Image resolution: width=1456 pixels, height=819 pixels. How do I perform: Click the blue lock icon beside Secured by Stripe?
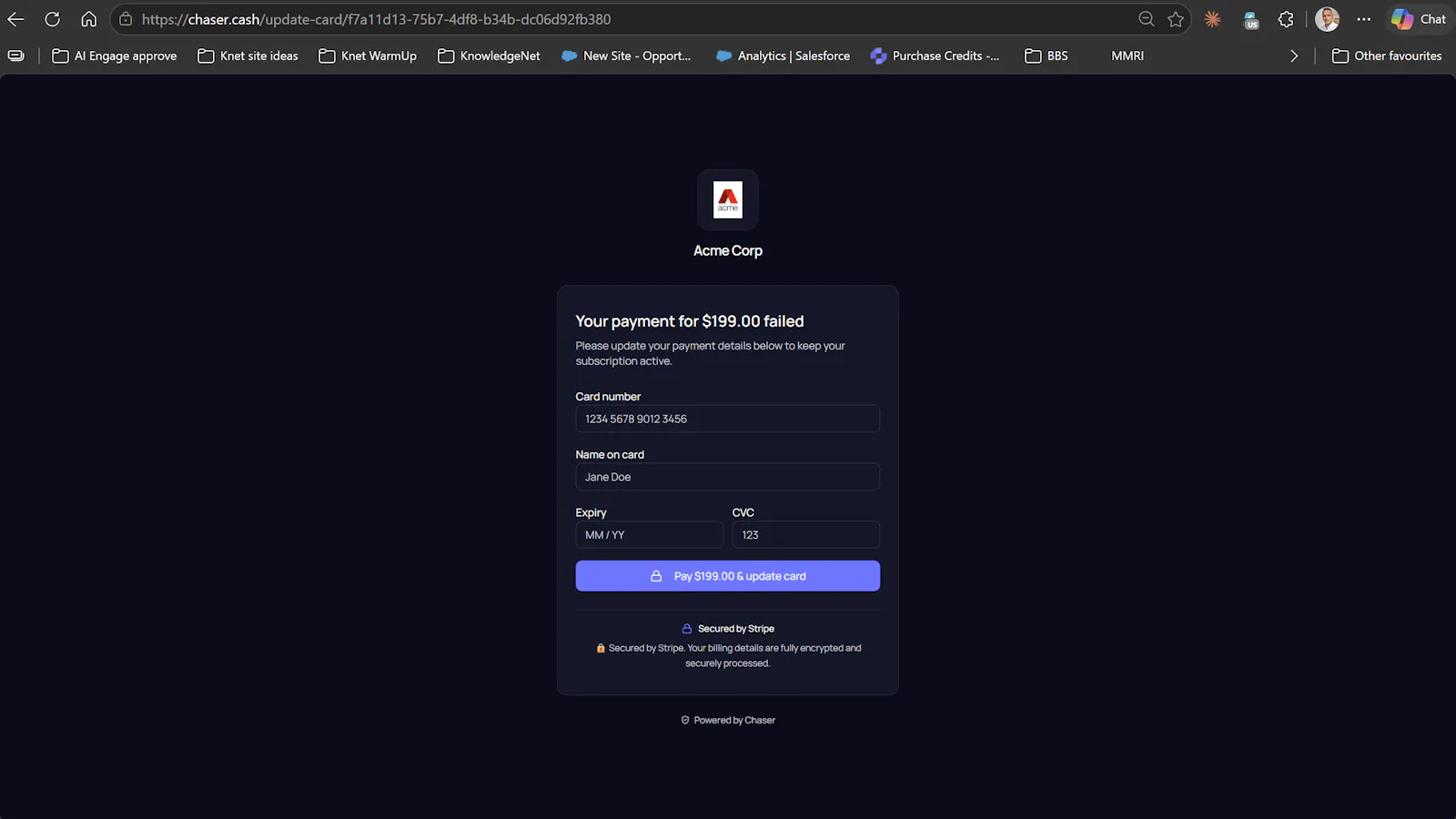click(x=687, y=629)
